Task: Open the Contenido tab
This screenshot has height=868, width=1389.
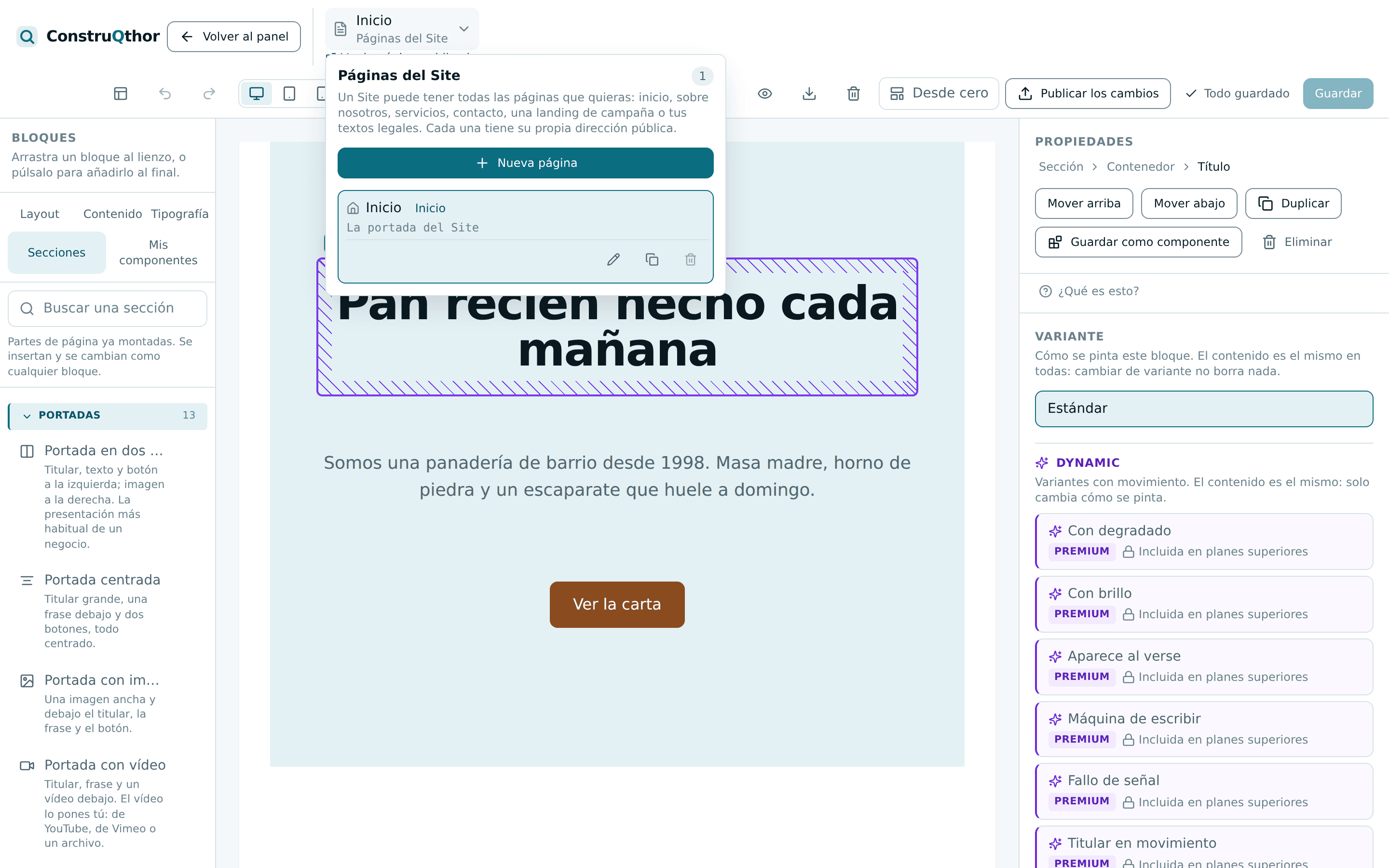Action: [112, 214]
